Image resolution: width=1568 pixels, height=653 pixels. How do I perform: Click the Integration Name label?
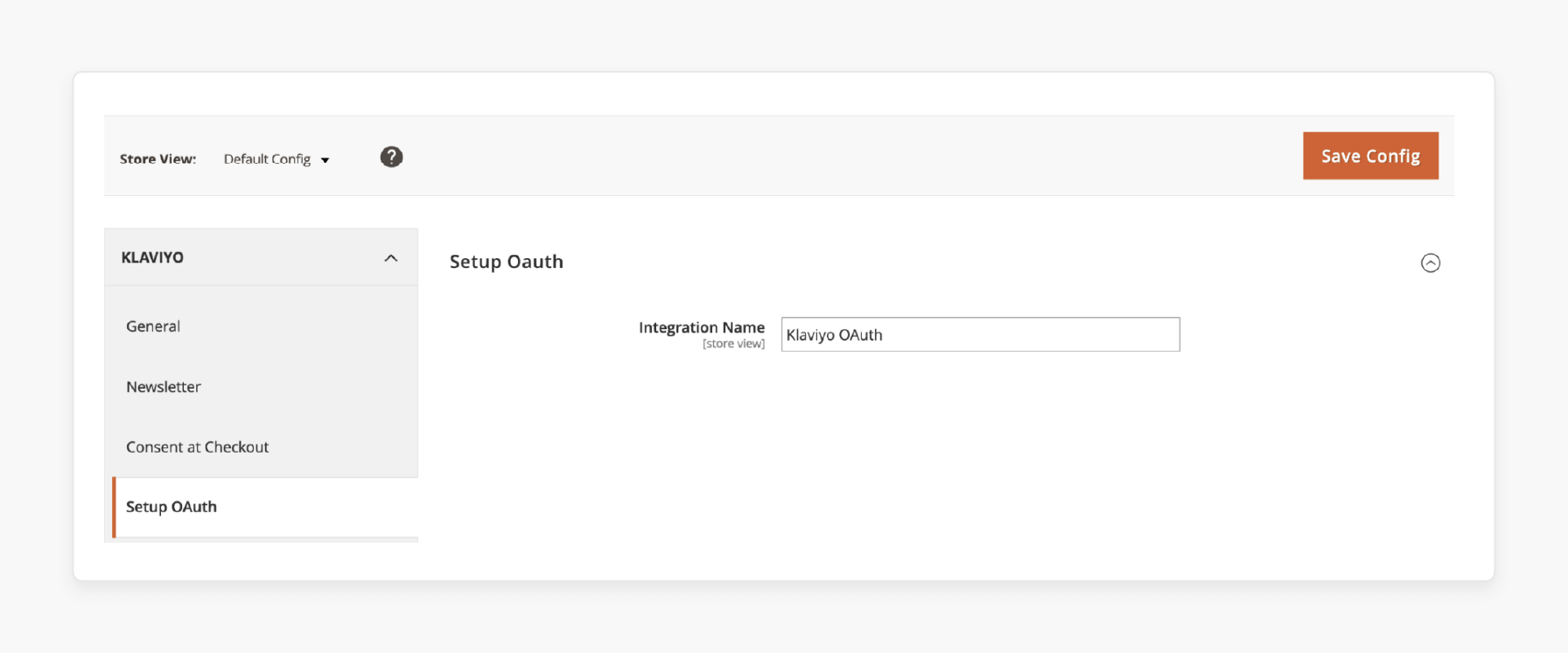coord(702,327)
